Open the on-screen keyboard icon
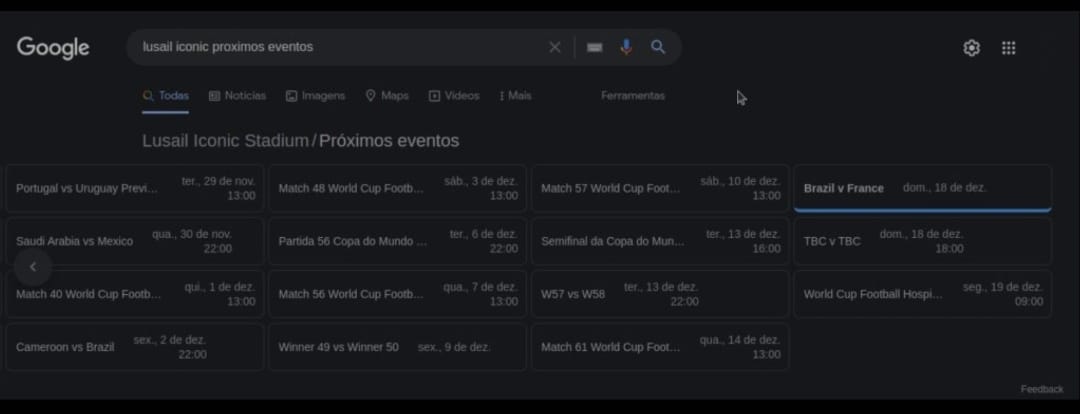 (595, 47)
